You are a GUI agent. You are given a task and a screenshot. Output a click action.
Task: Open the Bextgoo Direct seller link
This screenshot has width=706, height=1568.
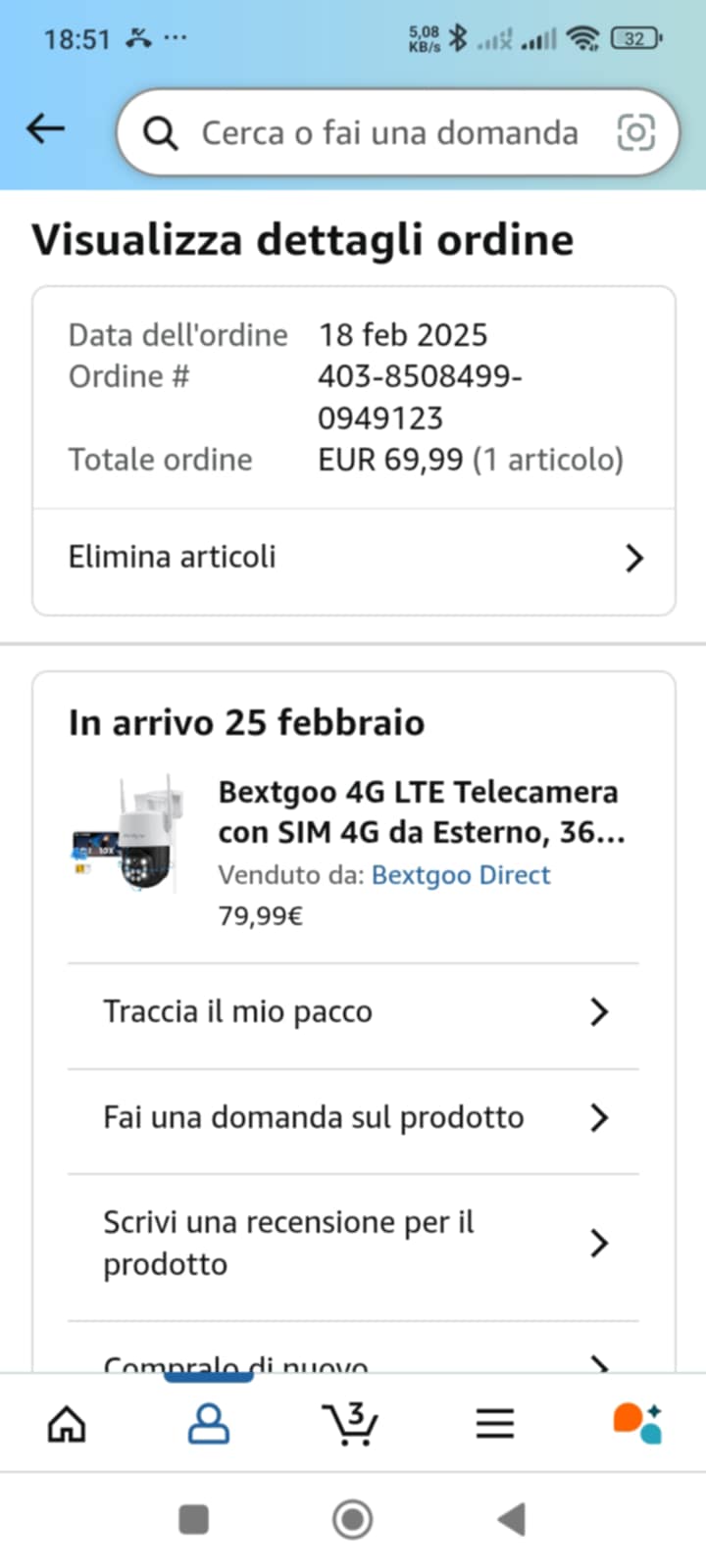coord(461,875)
